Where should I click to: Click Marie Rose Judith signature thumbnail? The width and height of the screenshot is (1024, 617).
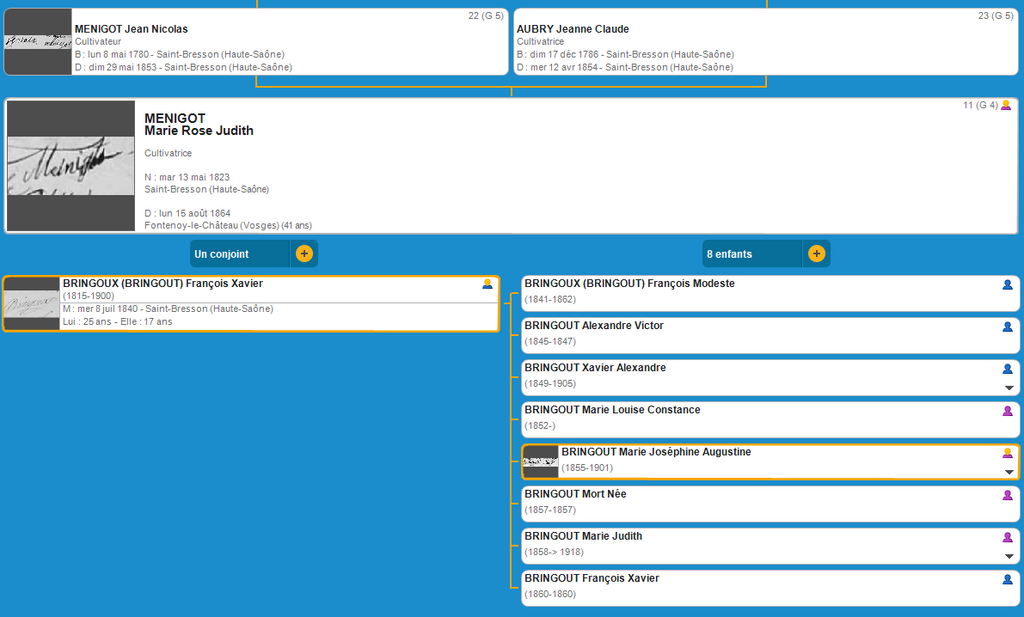[x=71, y=166]
